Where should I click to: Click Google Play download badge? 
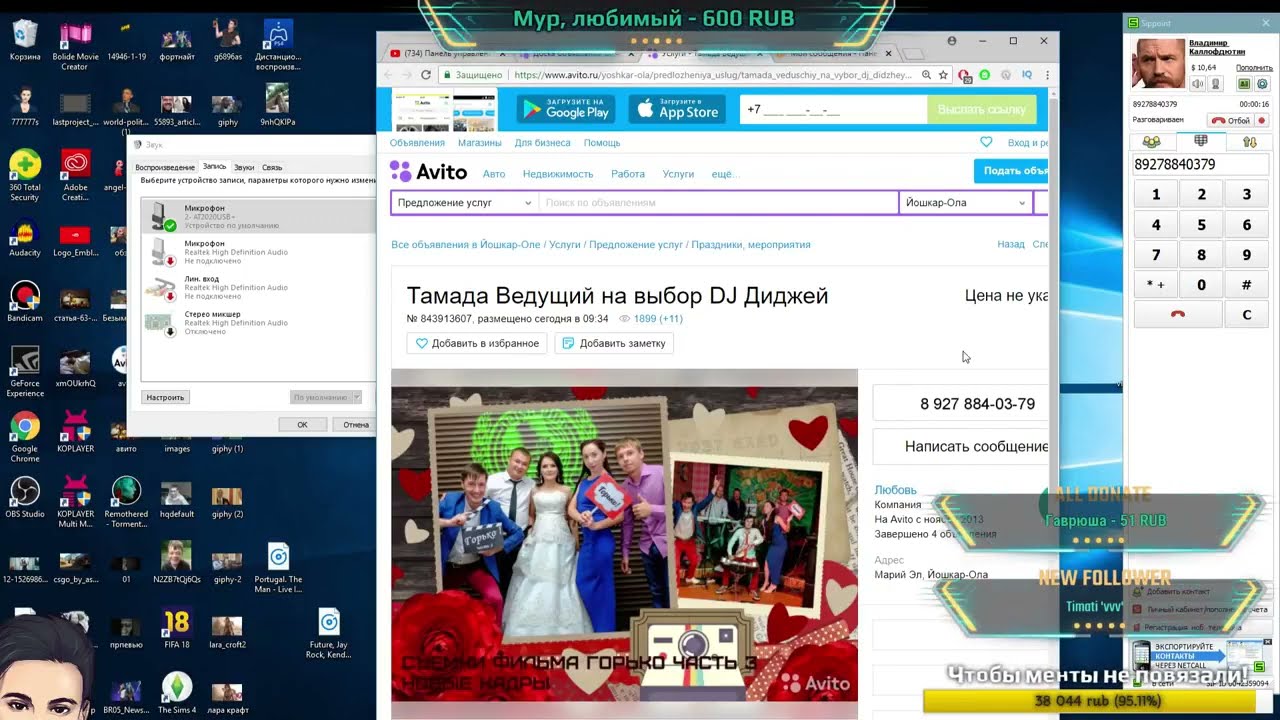565,109
